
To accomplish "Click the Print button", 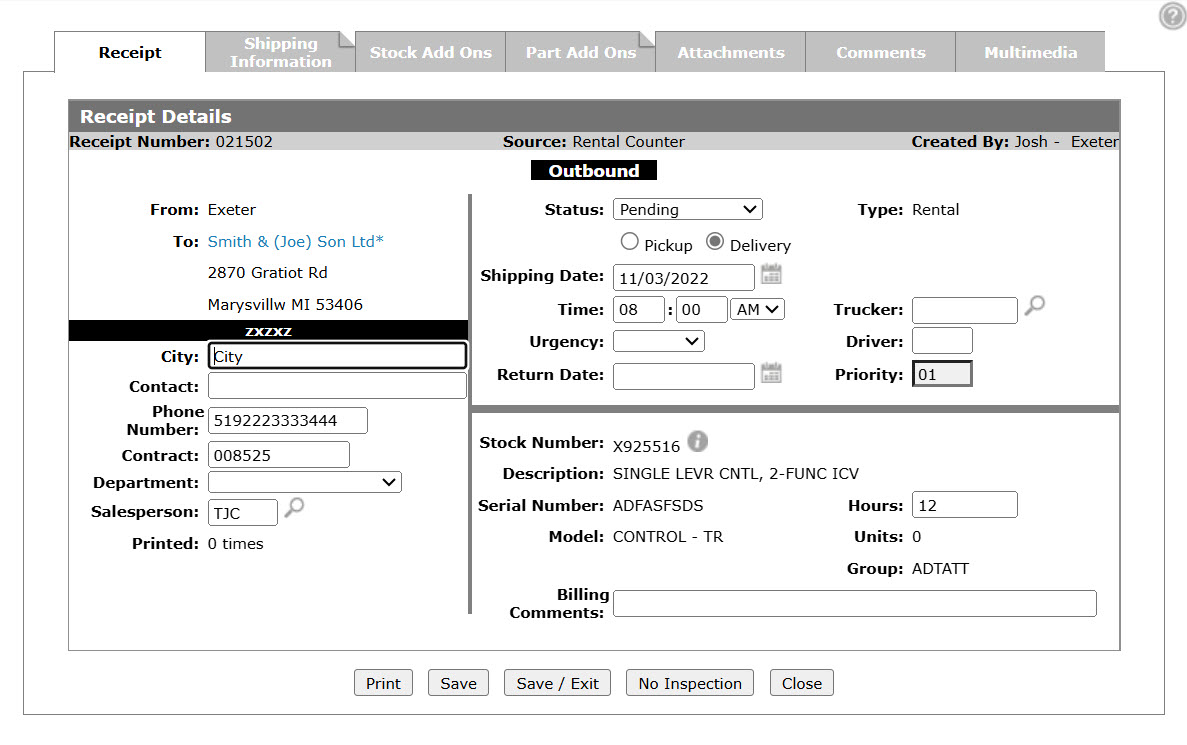I will pos(383,683).
